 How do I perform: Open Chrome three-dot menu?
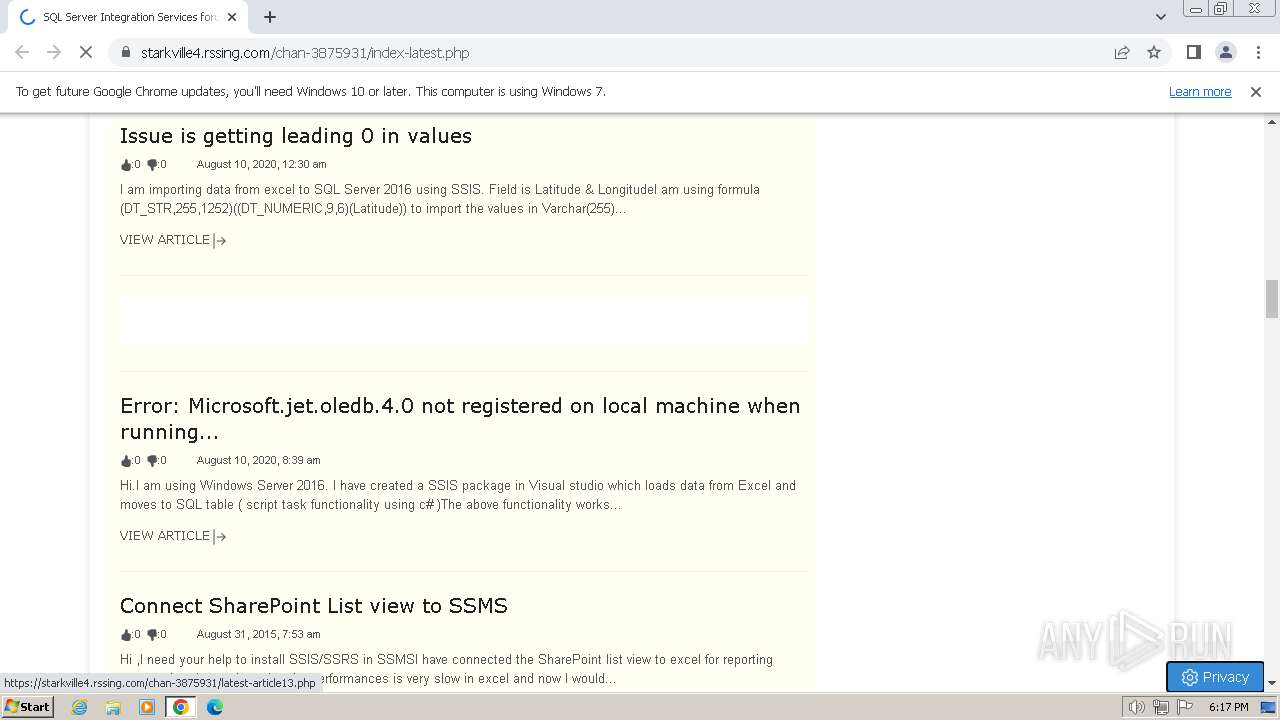(1258, 52)
